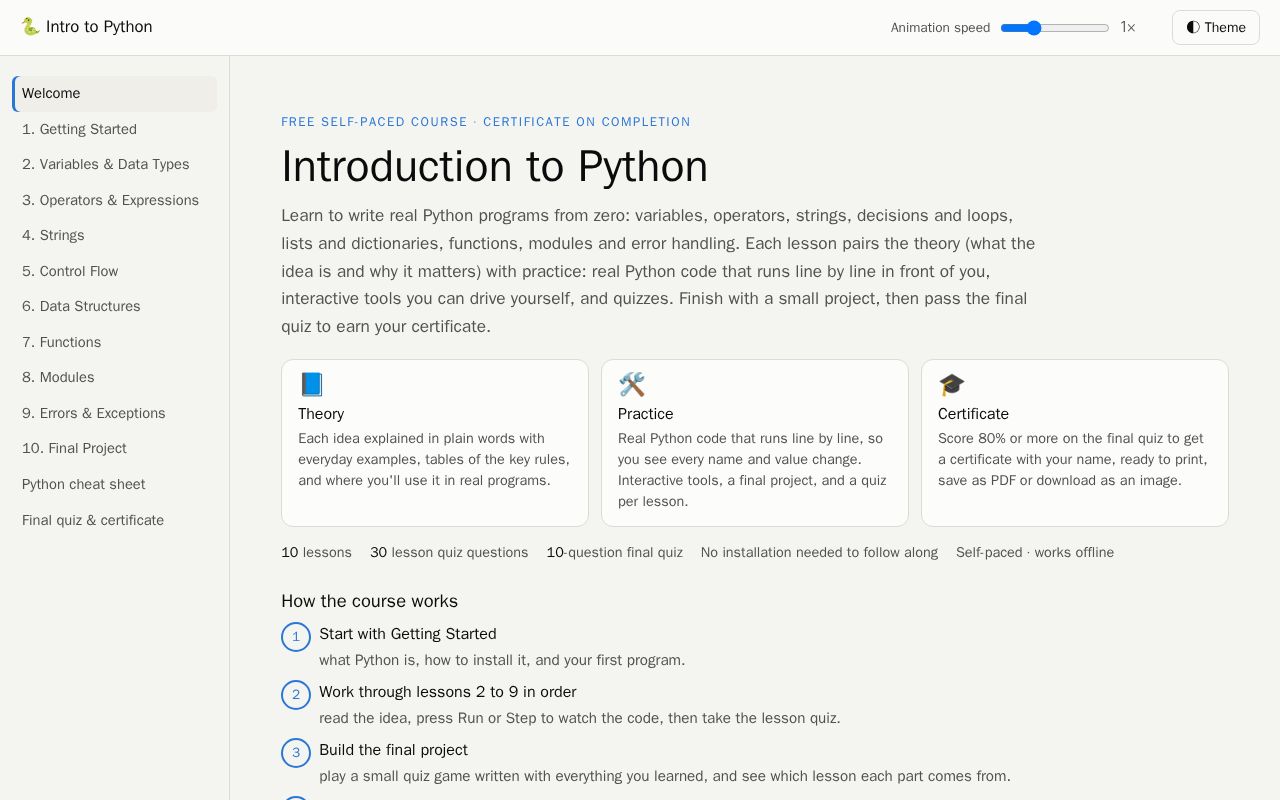Adjust the Animation speed slider

coord(1055,28)
